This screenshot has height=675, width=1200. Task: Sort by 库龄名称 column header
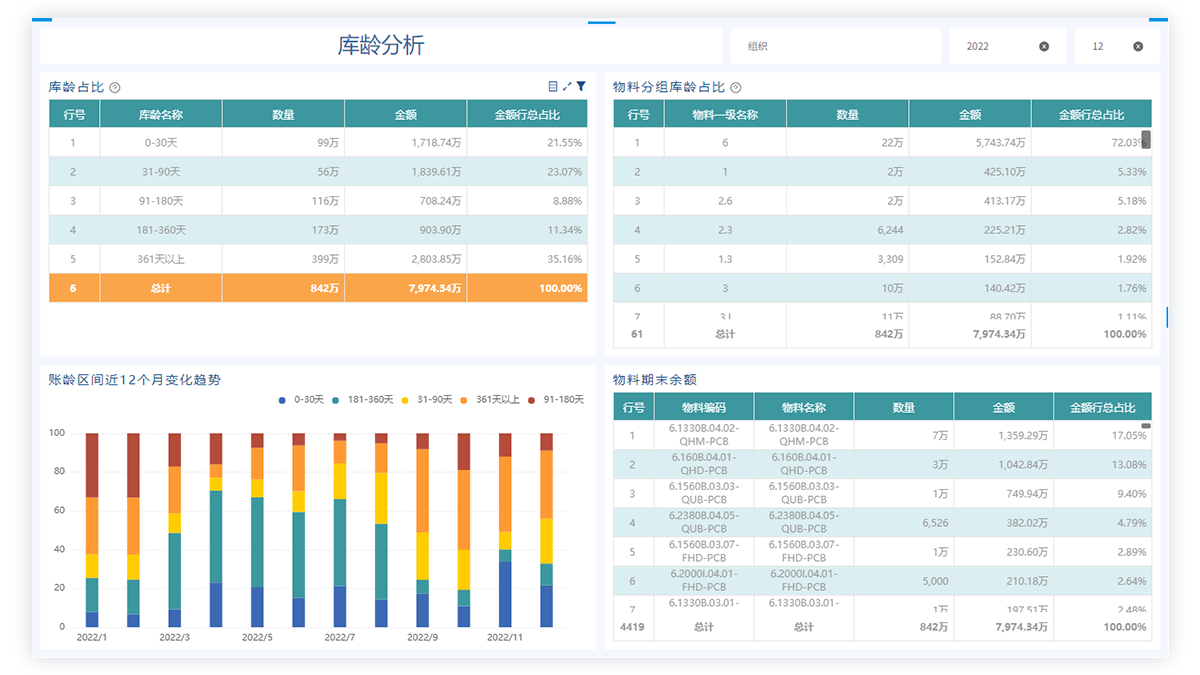point(160,114)
